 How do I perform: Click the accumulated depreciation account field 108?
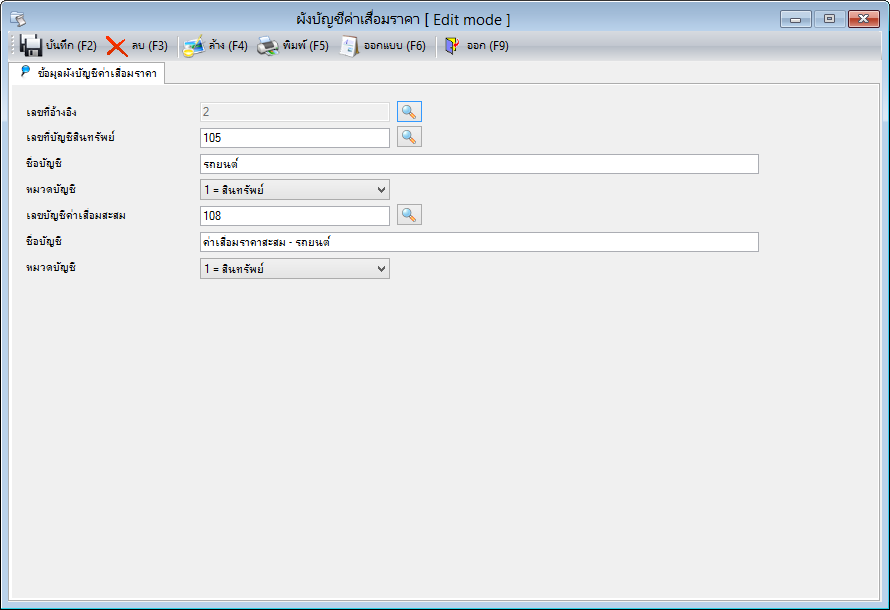coord(295,216)
